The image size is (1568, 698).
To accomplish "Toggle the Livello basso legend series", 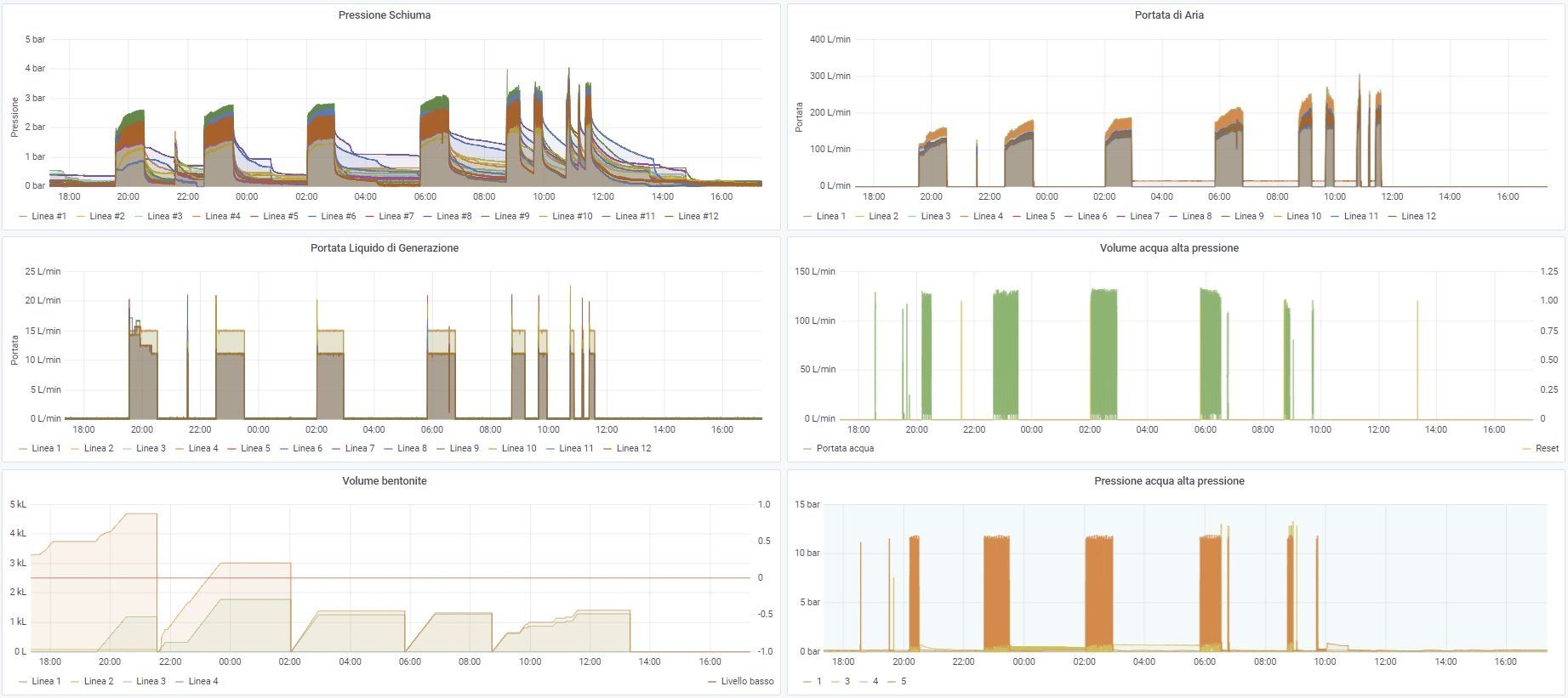I will click(748, 681).
